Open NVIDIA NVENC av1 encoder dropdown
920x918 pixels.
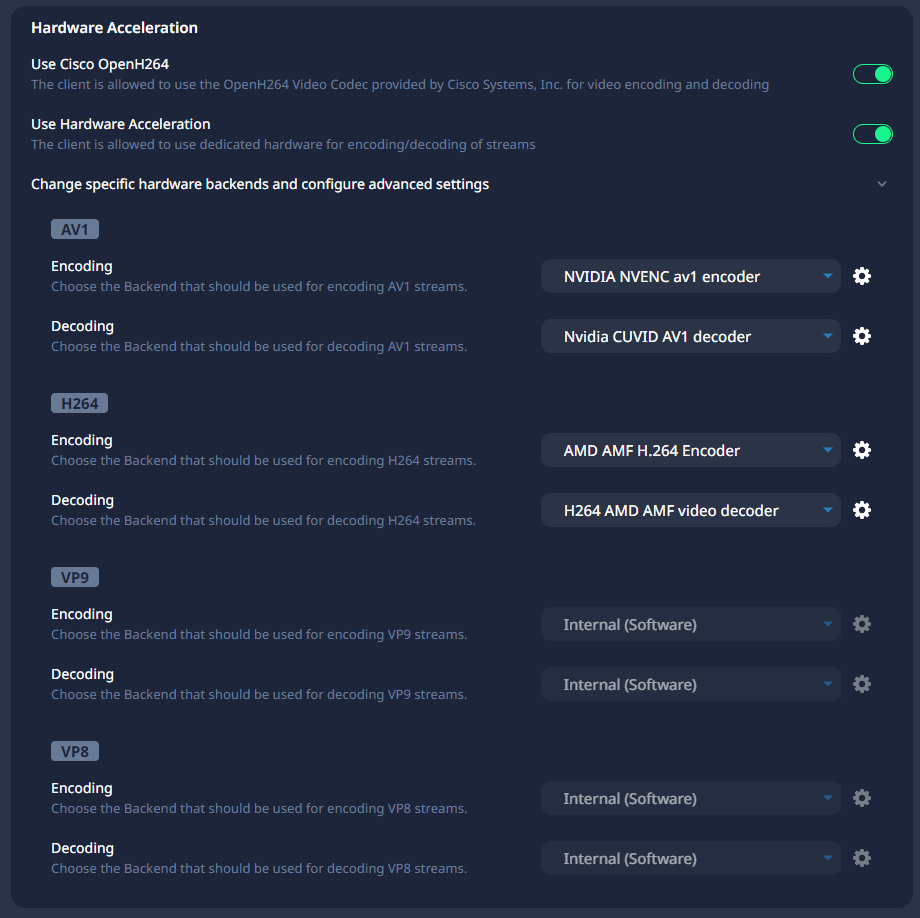pyautogui.click(x=690, y=276)
